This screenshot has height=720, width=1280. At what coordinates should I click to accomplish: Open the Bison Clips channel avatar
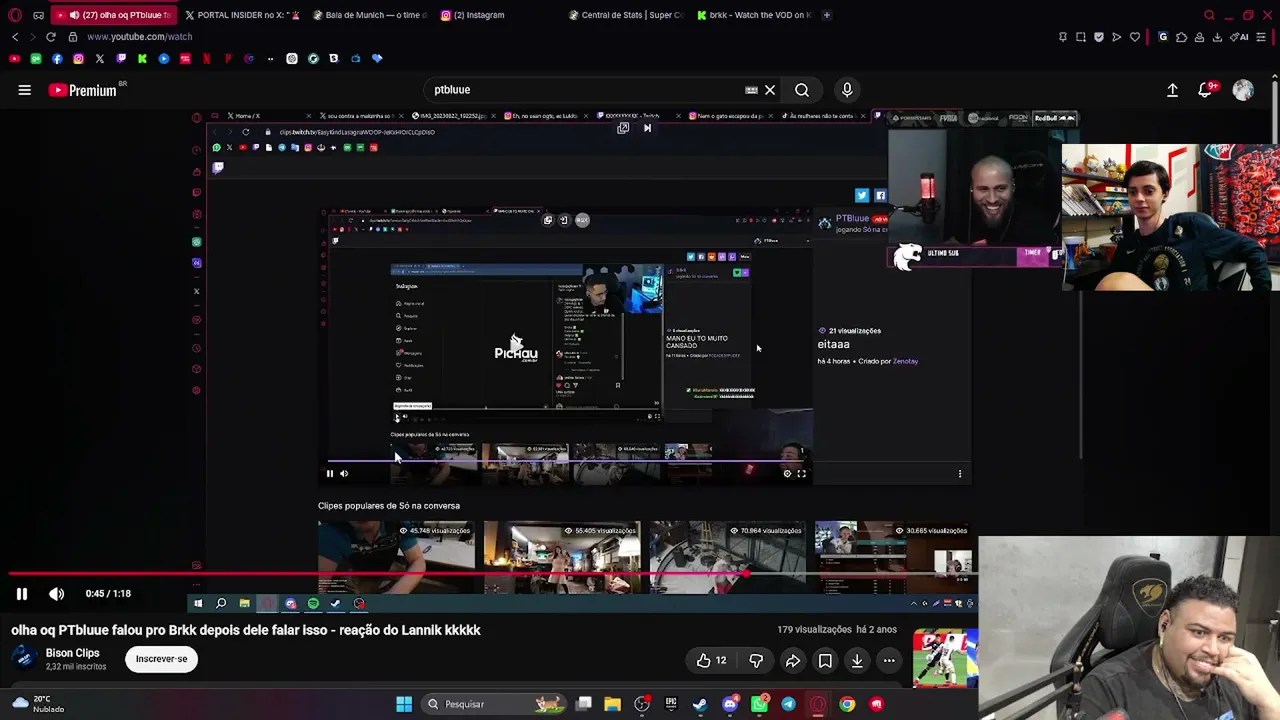tap(24, 658)
